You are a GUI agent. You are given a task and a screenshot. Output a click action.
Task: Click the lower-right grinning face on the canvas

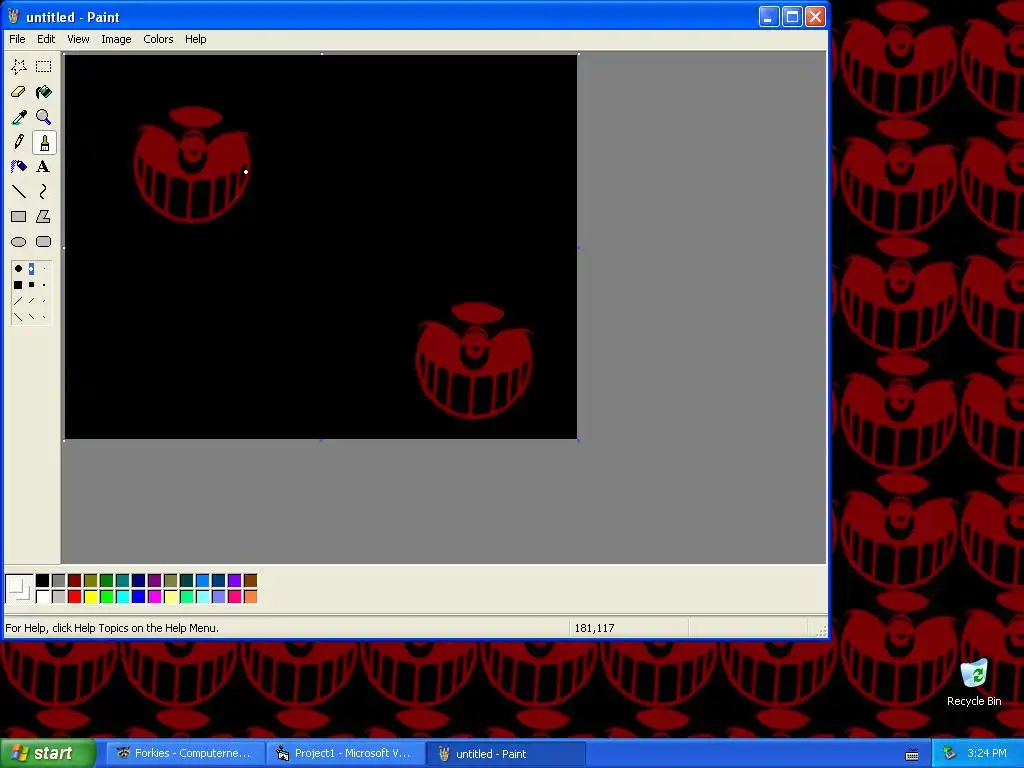pos(475,360)
